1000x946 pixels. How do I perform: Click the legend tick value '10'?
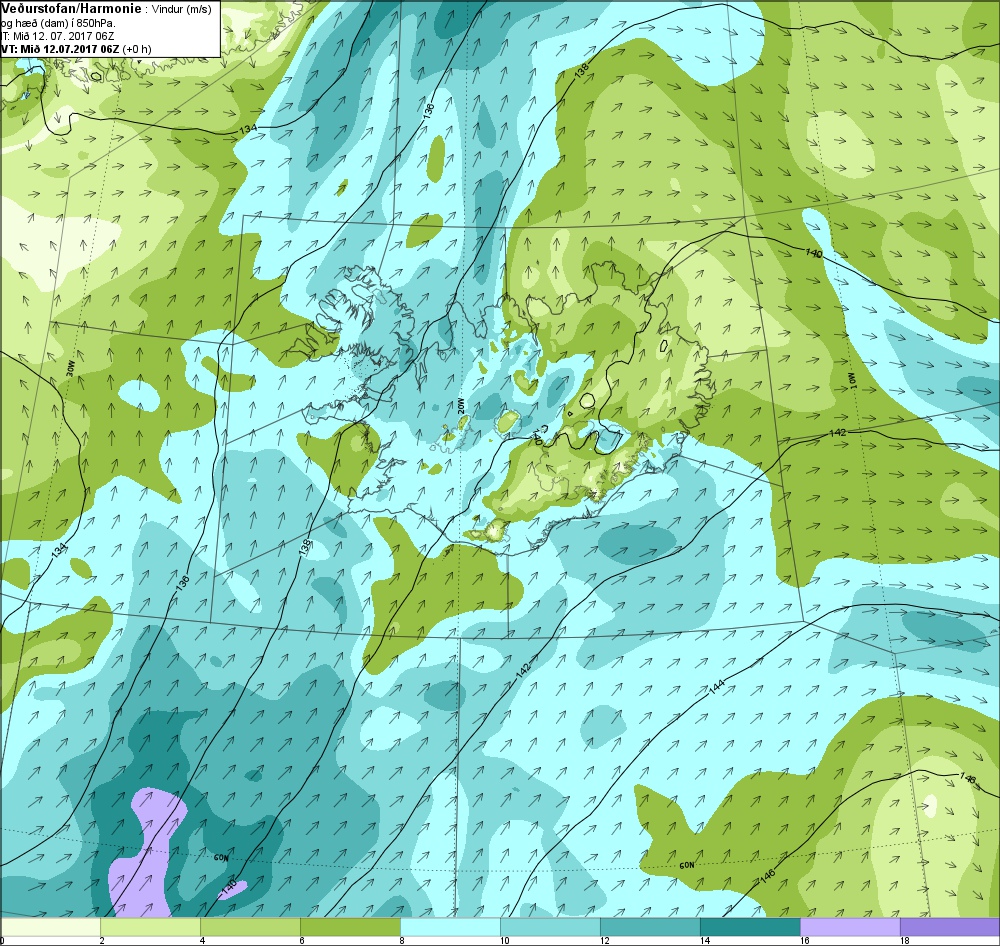tap(504, 940)
